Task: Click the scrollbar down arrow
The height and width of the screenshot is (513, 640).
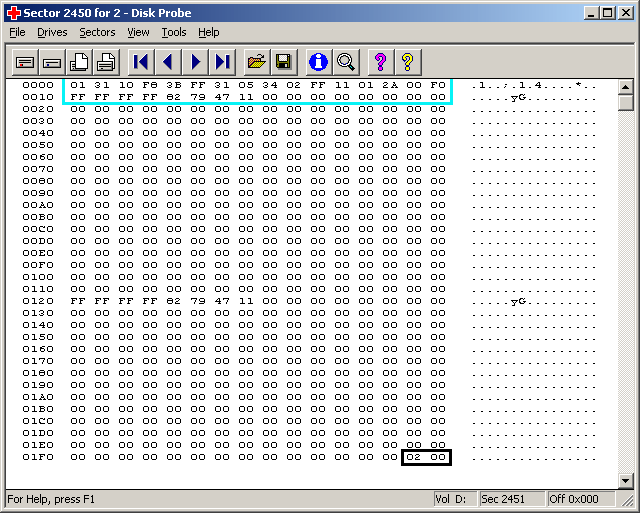Action: 625,480
